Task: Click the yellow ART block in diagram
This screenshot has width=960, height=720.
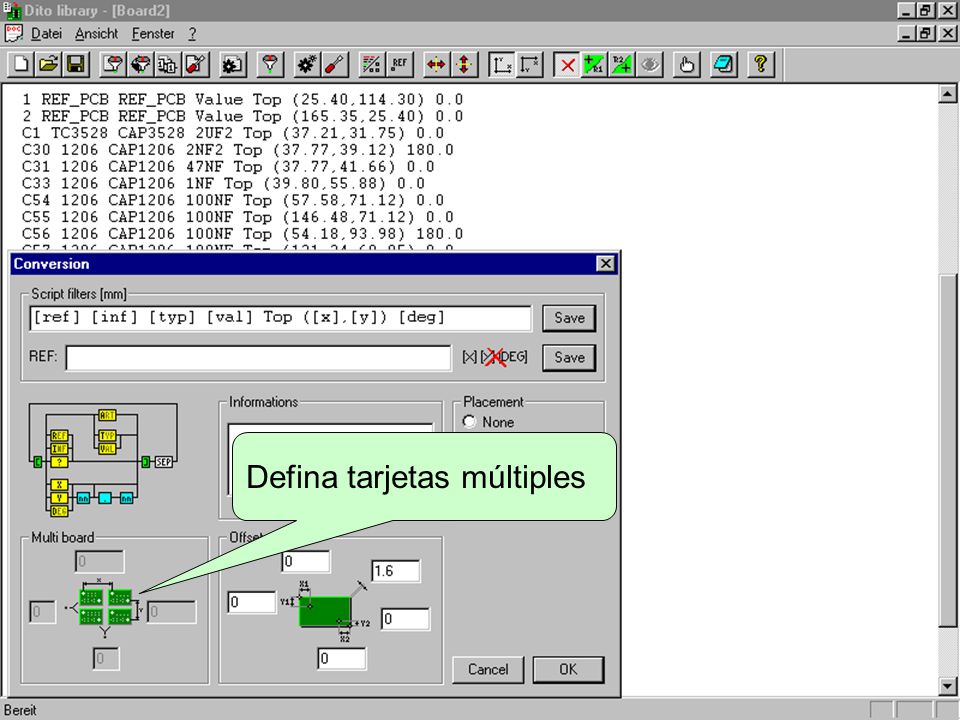Action: coord(107,415)
